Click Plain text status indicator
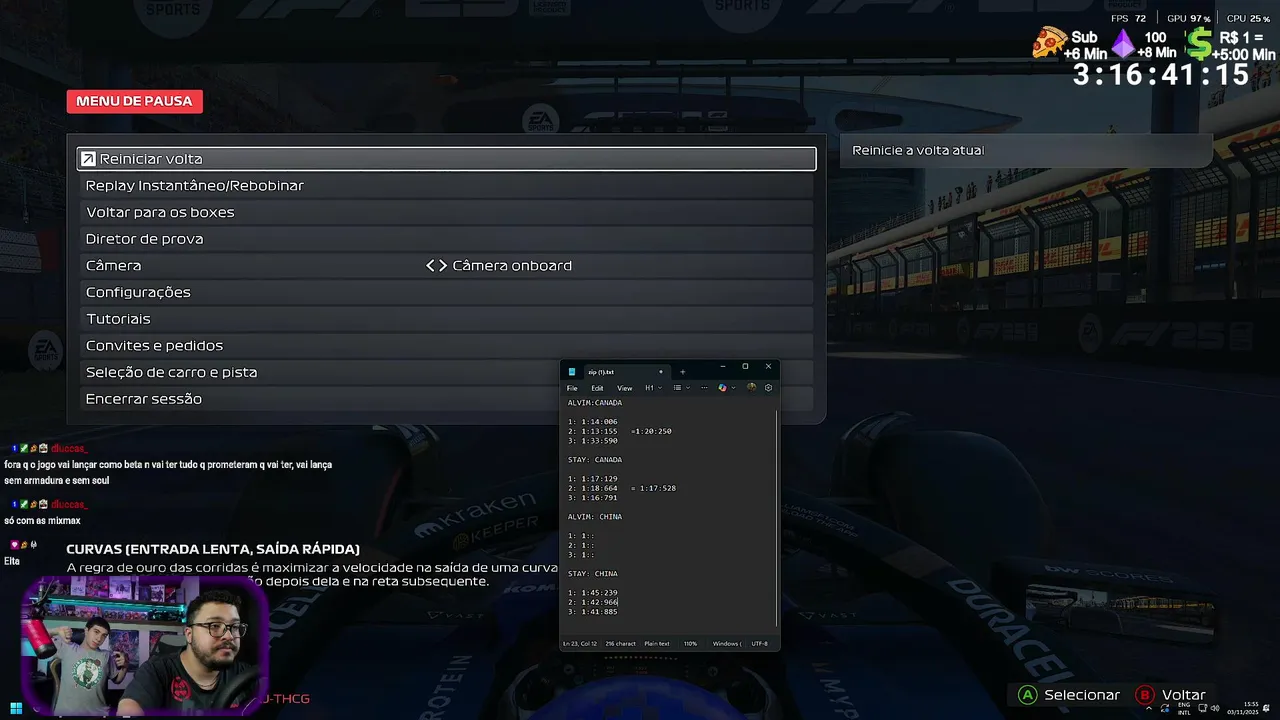1280x720 pixels. [657, 643]
